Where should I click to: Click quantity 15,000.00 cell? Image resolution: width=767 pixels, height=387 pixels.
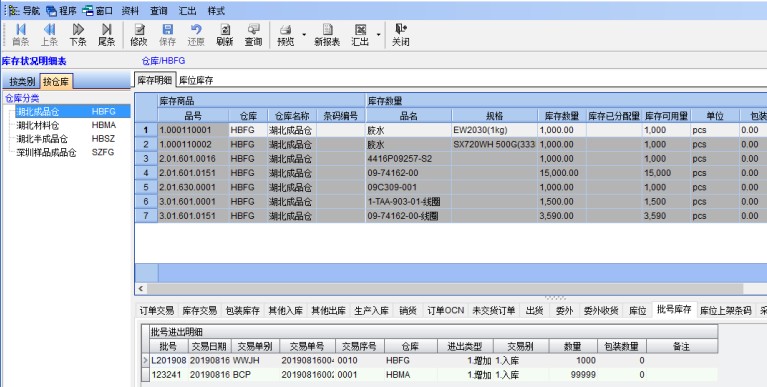click(562, 173)
